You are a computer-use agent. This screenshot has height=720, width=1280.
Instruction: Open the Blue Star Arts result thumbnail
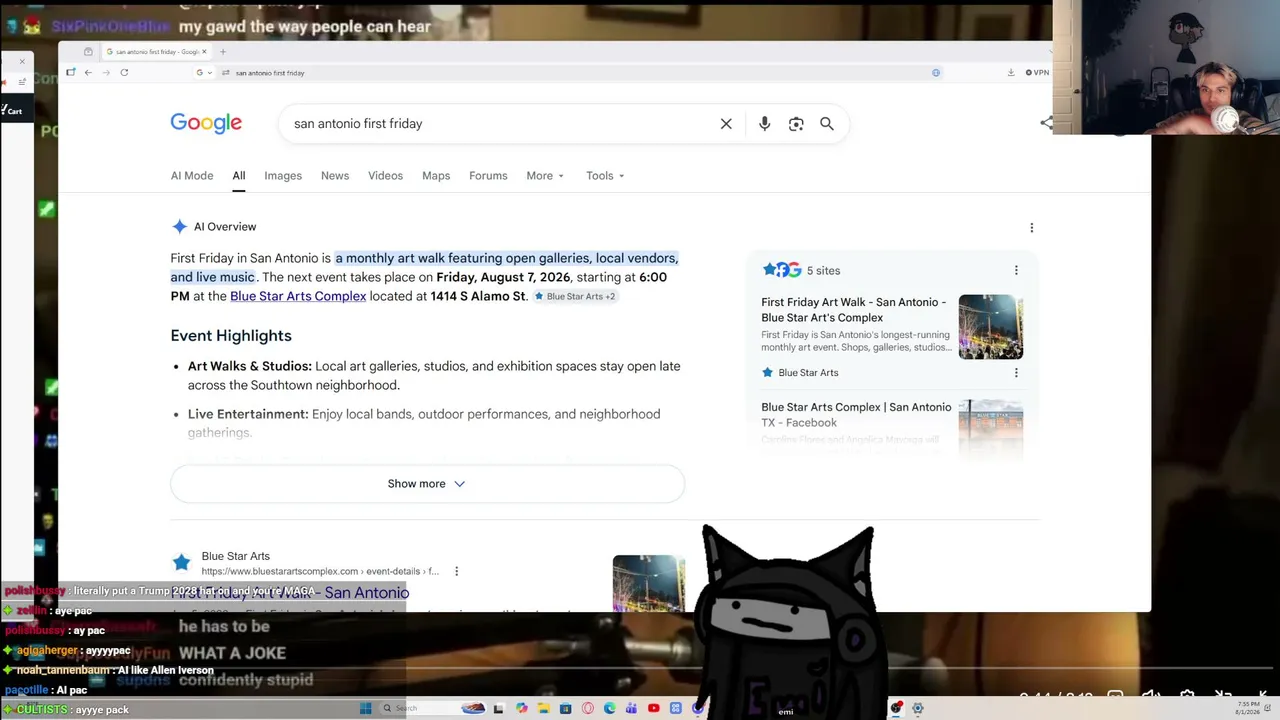(x=649, y=583)
